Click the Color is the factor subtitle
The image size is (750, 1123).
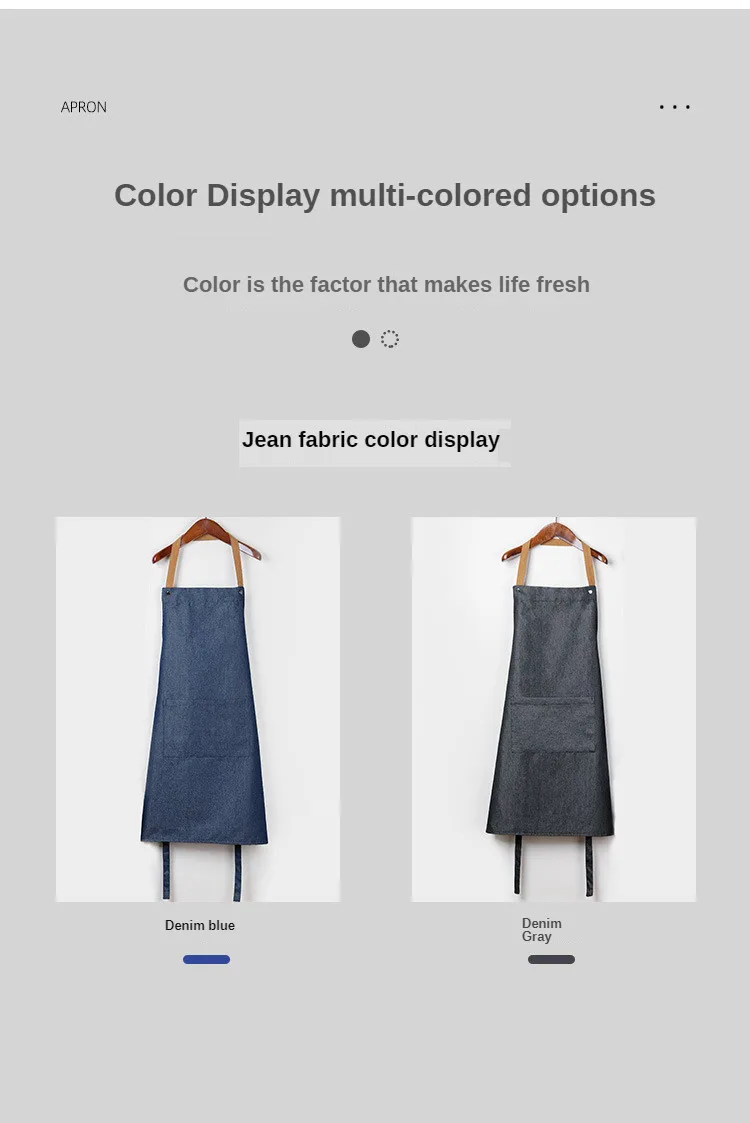pyautogui.click(x=386, y=284)
